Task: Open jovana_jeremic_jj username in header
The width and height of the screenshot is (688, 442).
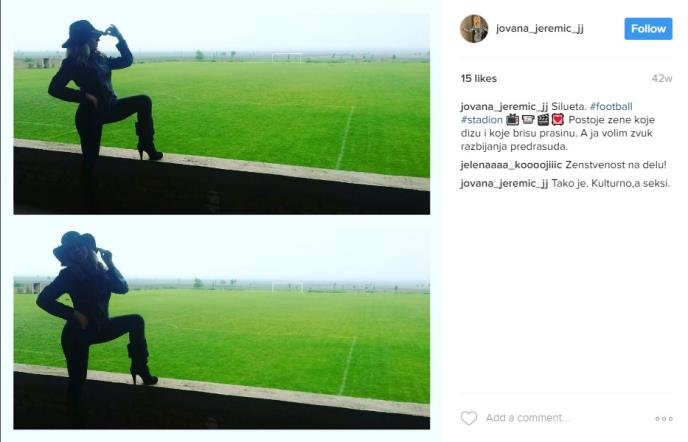Action: pos(540,29)
